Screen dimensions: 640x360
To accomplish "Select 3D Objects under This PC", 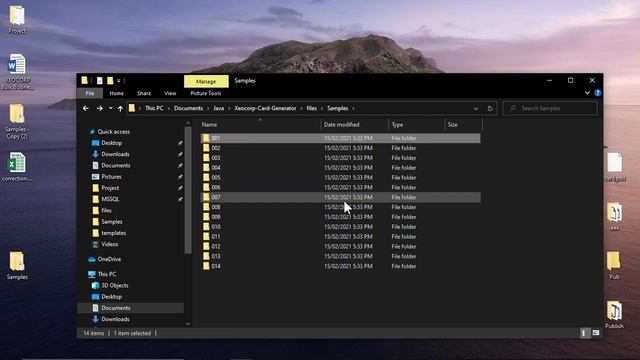I will [x=114, y=285].
